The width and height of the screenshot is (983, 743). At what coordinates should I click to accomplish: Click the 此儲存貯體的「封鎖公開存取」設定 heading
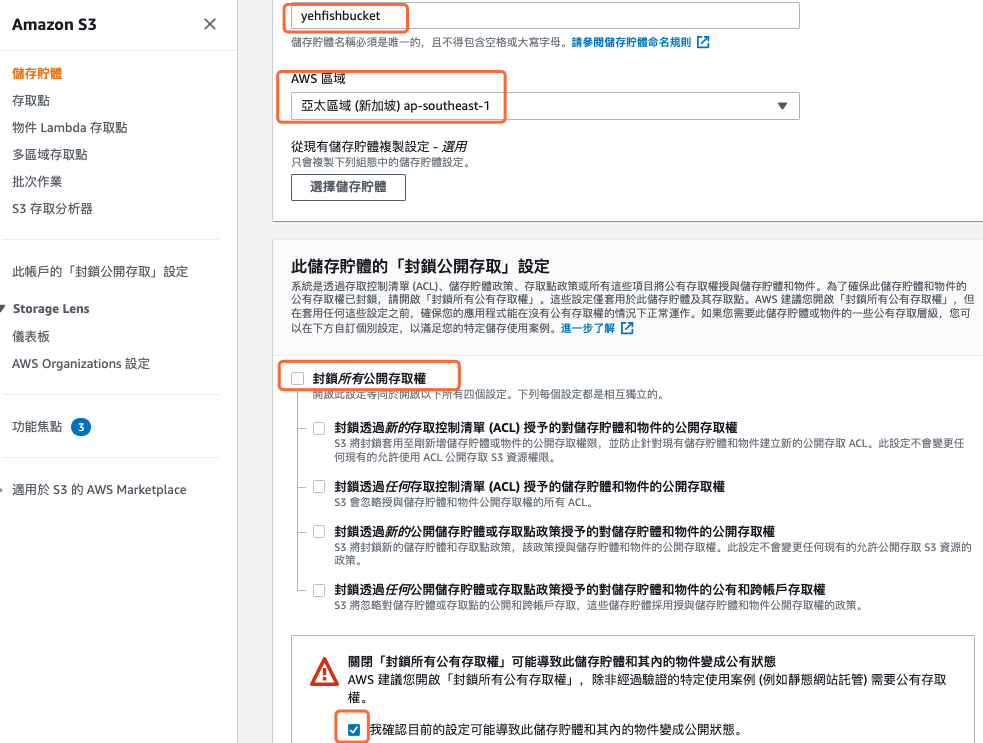420,266
